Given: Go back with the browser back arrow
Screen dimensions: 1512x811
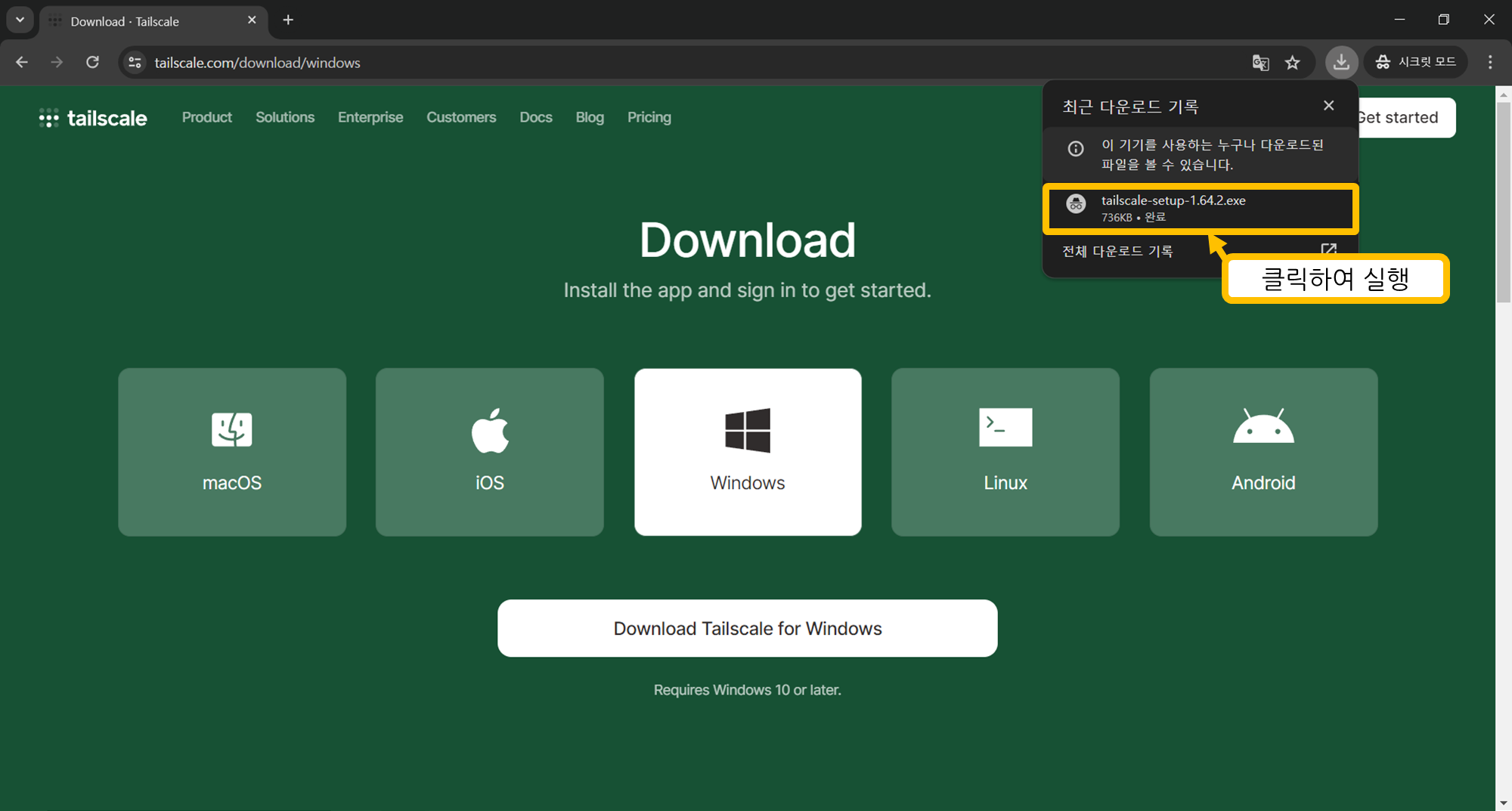Looking at the screenshot, I should (22, 62).
